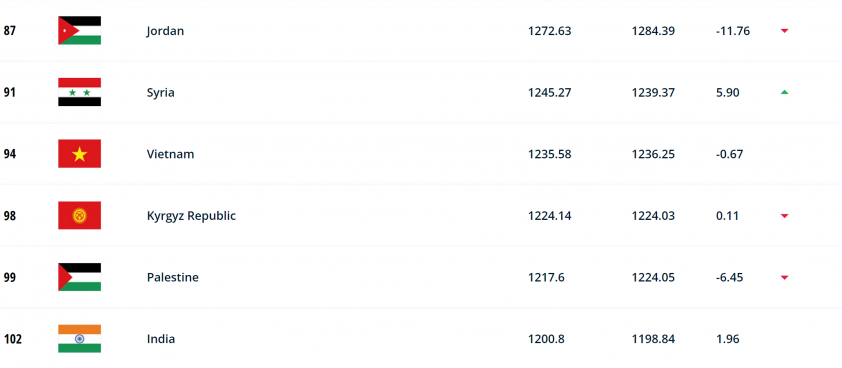This screenshot has height=368, width=842.
Task: Open the Jordan team link
Action: 165,31
